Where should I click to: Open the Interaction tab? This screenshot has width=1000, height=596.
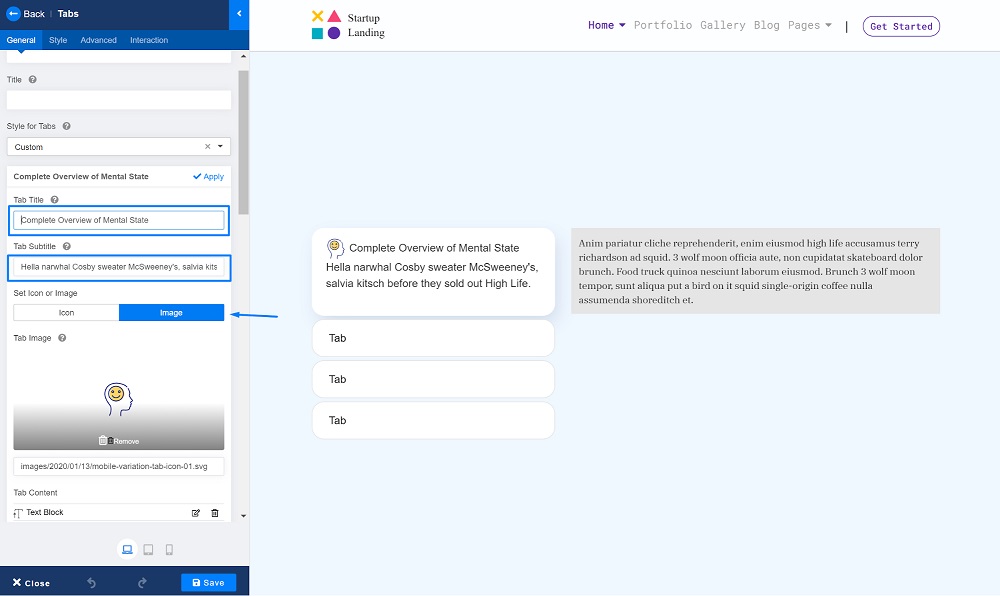[x=149, y=40]
